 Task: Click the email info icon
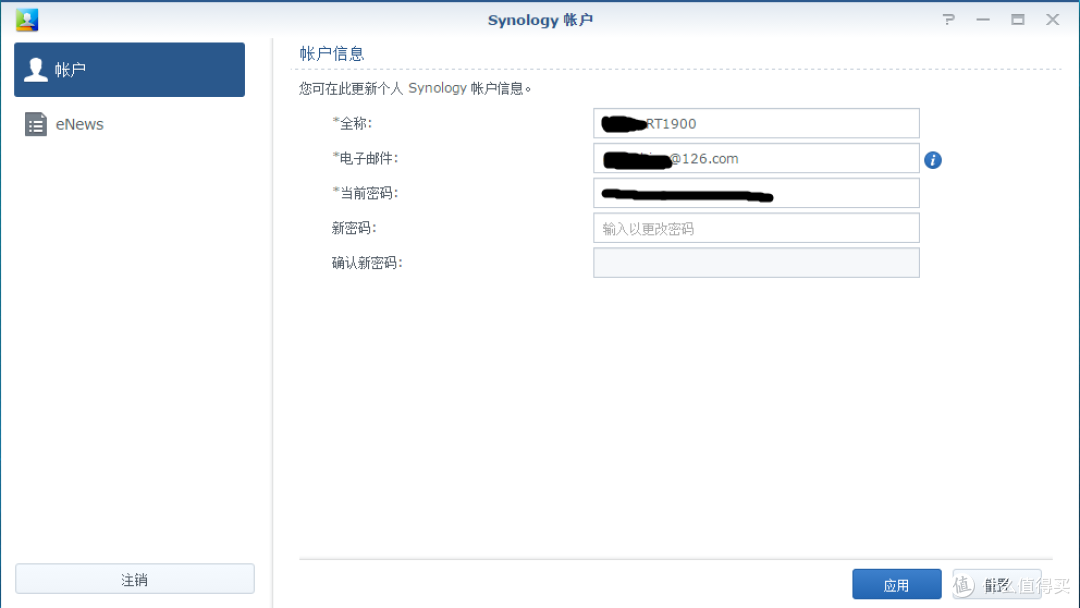(933, 160)
